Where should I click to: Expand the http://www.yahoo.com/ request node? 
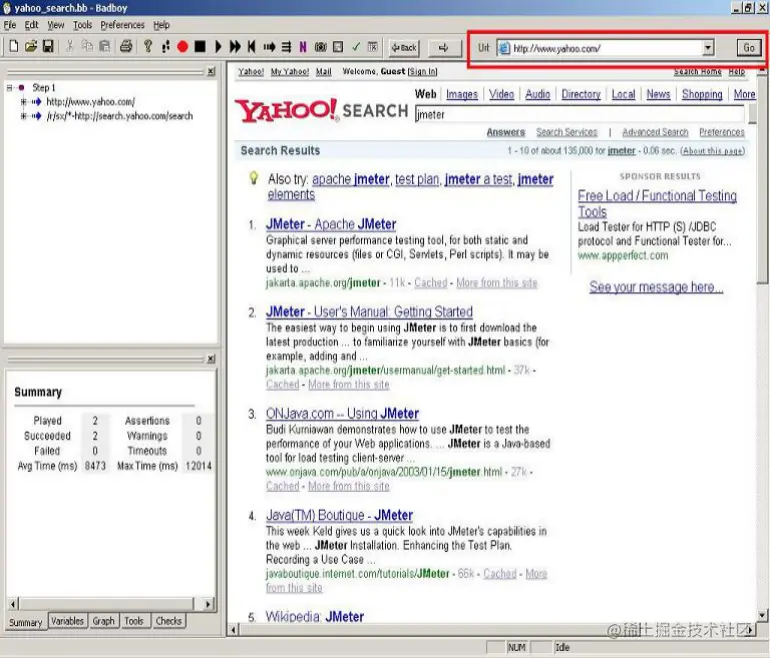(x=23, y=102)
